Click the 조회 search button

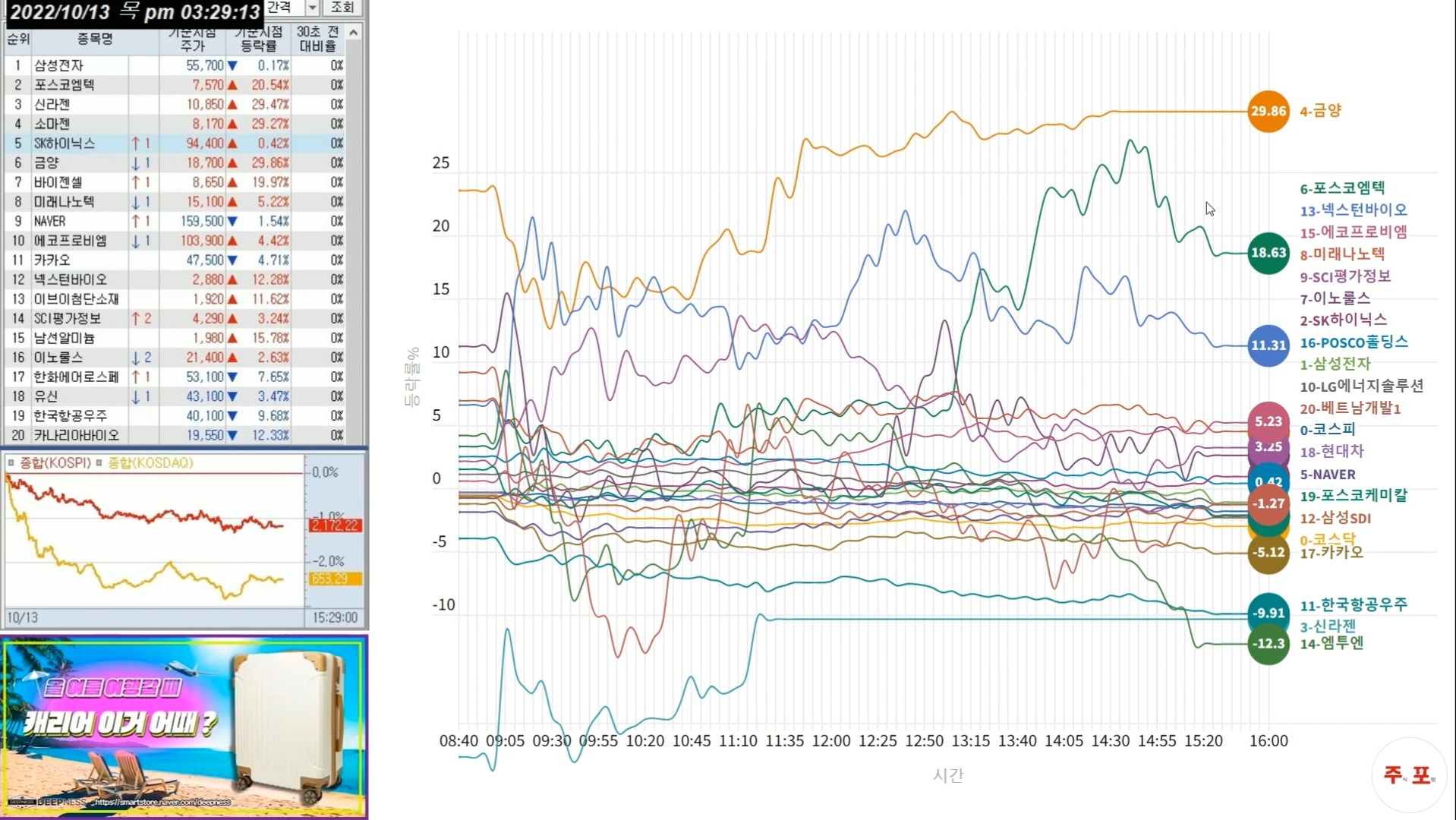click(342, 8)
